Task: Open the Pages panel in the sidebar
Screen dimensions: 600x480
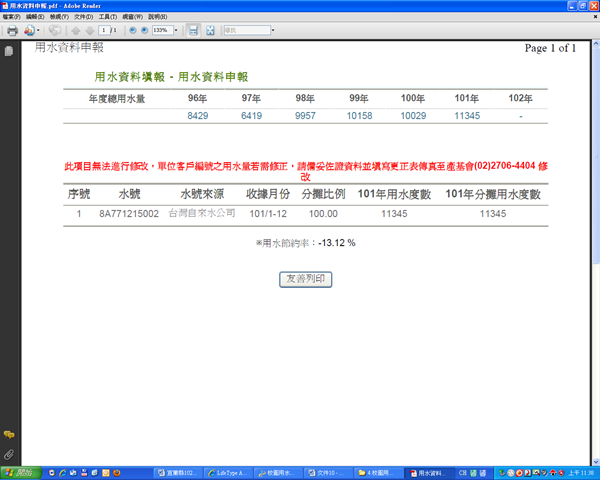Action: click(x=9, y=51)
